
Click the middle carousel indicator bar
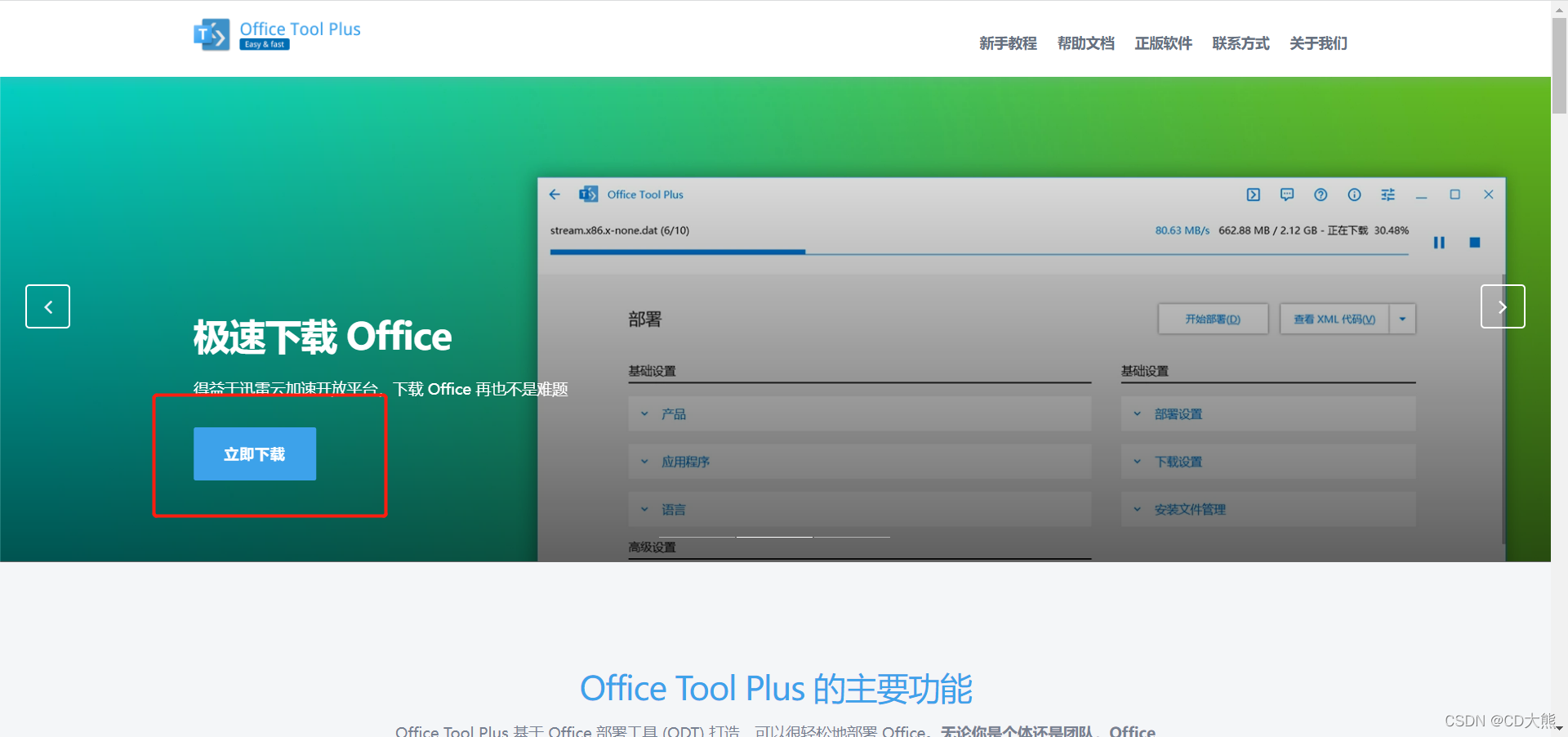(774, 537)
